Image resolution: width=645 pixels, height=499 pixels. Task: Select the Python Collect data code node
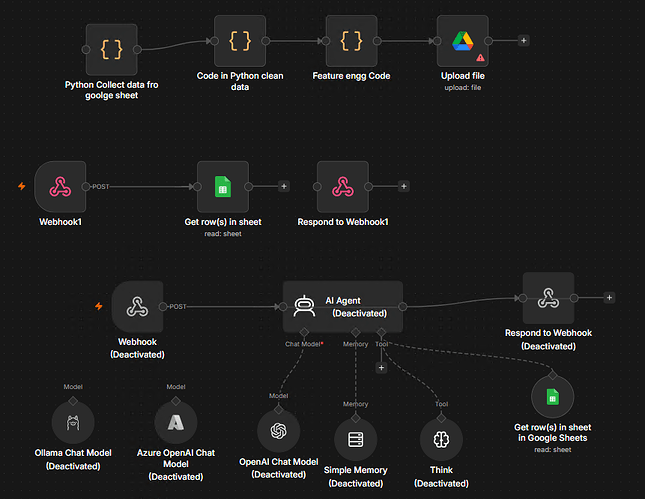[111, 49]
